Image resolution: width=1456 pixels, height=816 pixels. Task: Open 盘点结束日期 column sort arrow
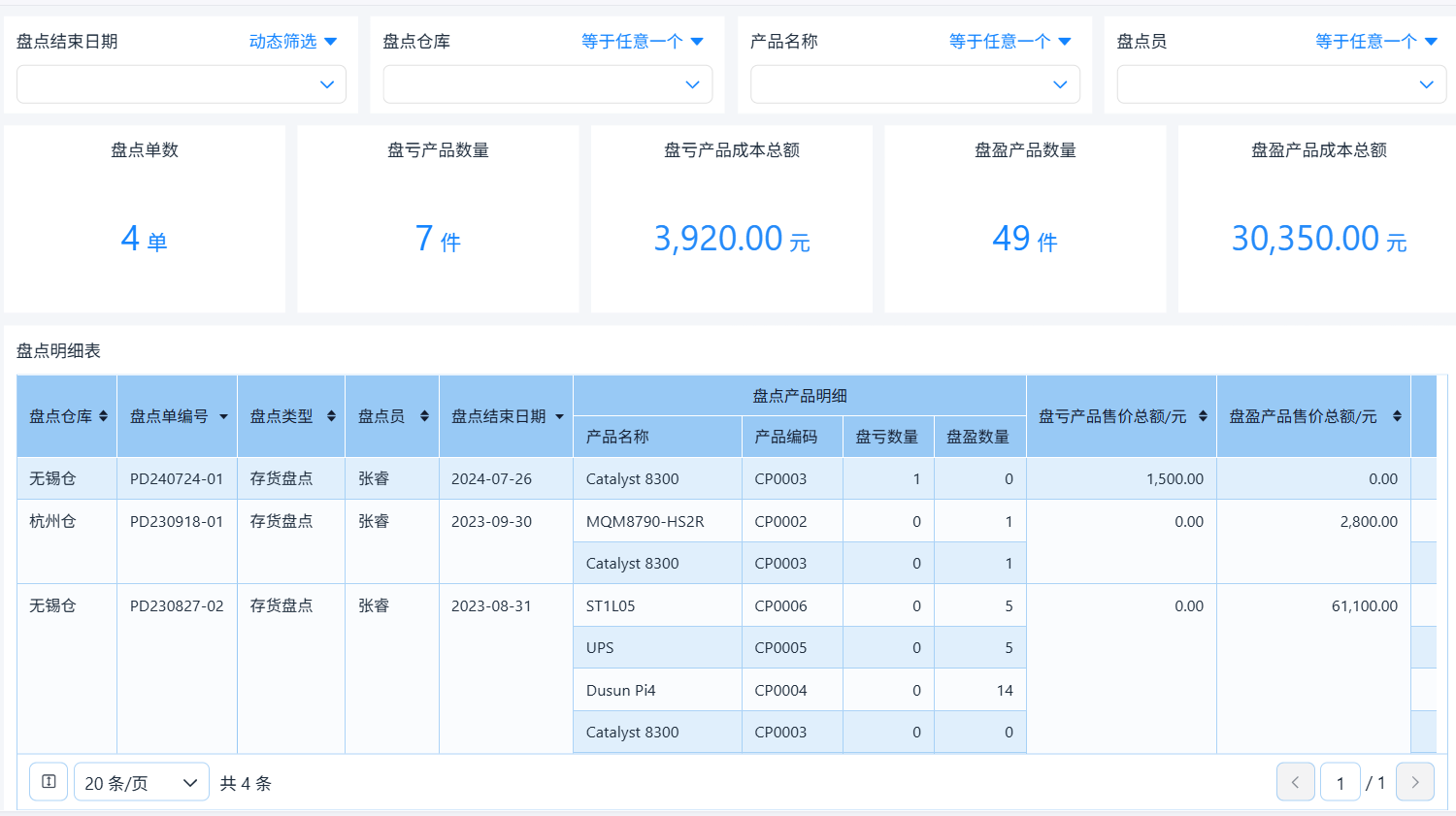[559, 416]
